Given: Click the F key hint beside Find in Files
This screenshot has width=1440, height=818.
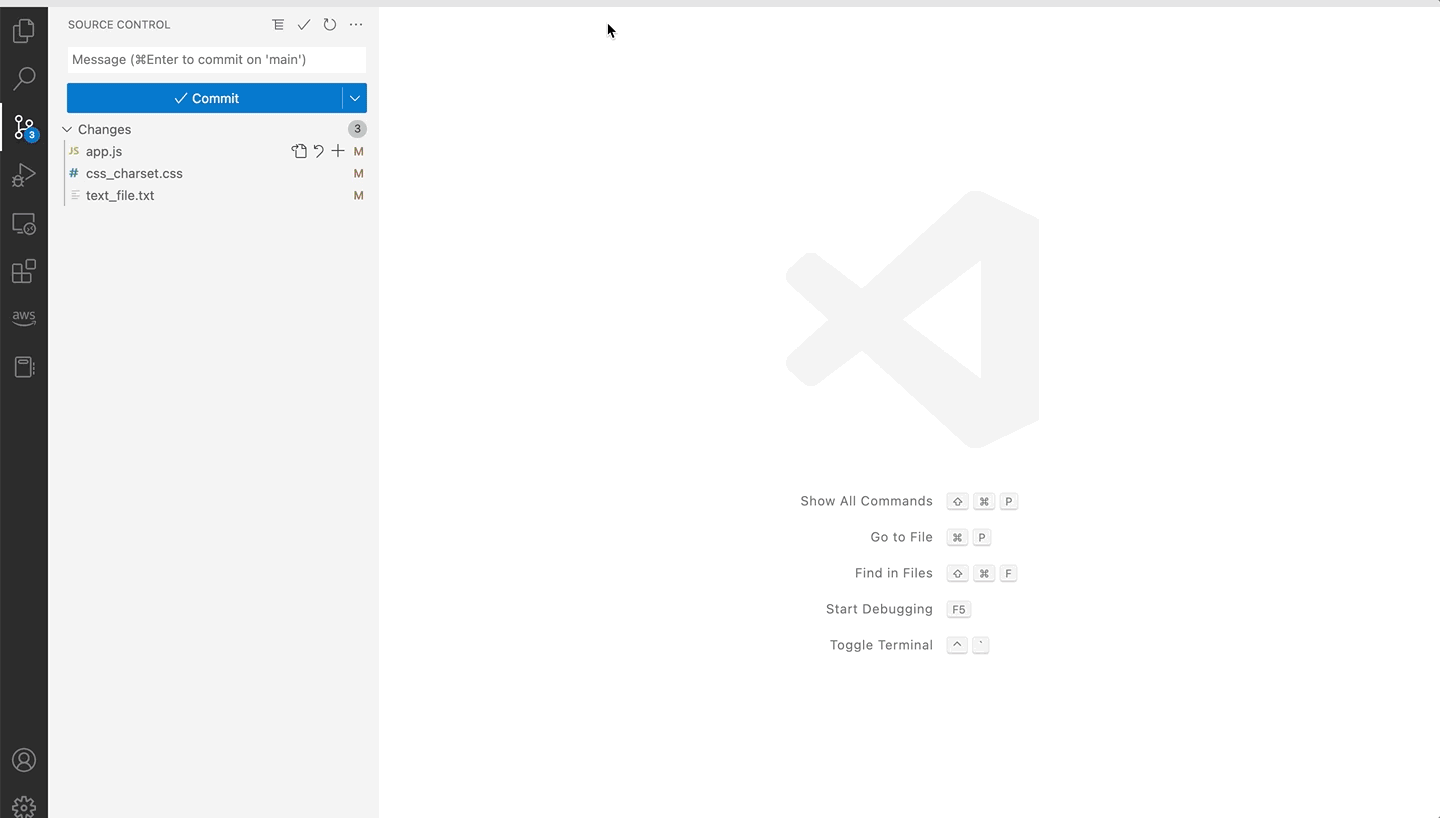Looking at the screenshot, I should pyautogui.click(x=1009, y=573).
